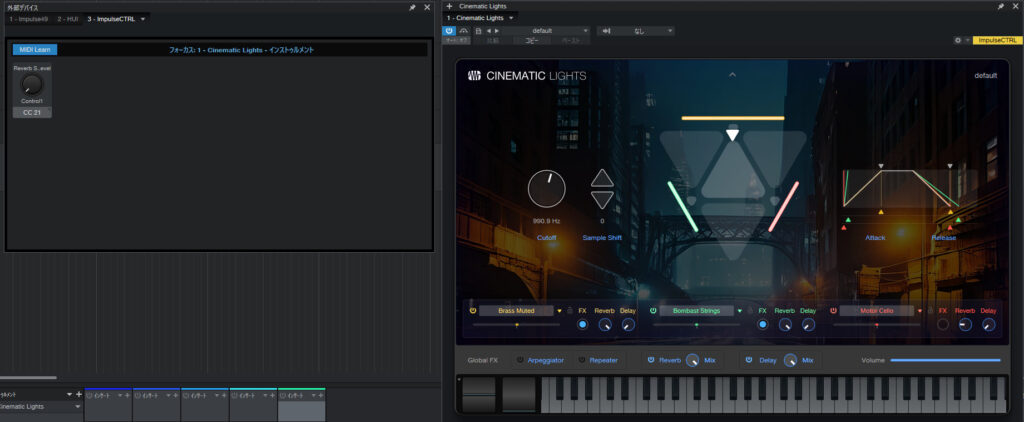Toggle the Global FX Arpeggiator power icon
1024x422 pixels.
520,360
